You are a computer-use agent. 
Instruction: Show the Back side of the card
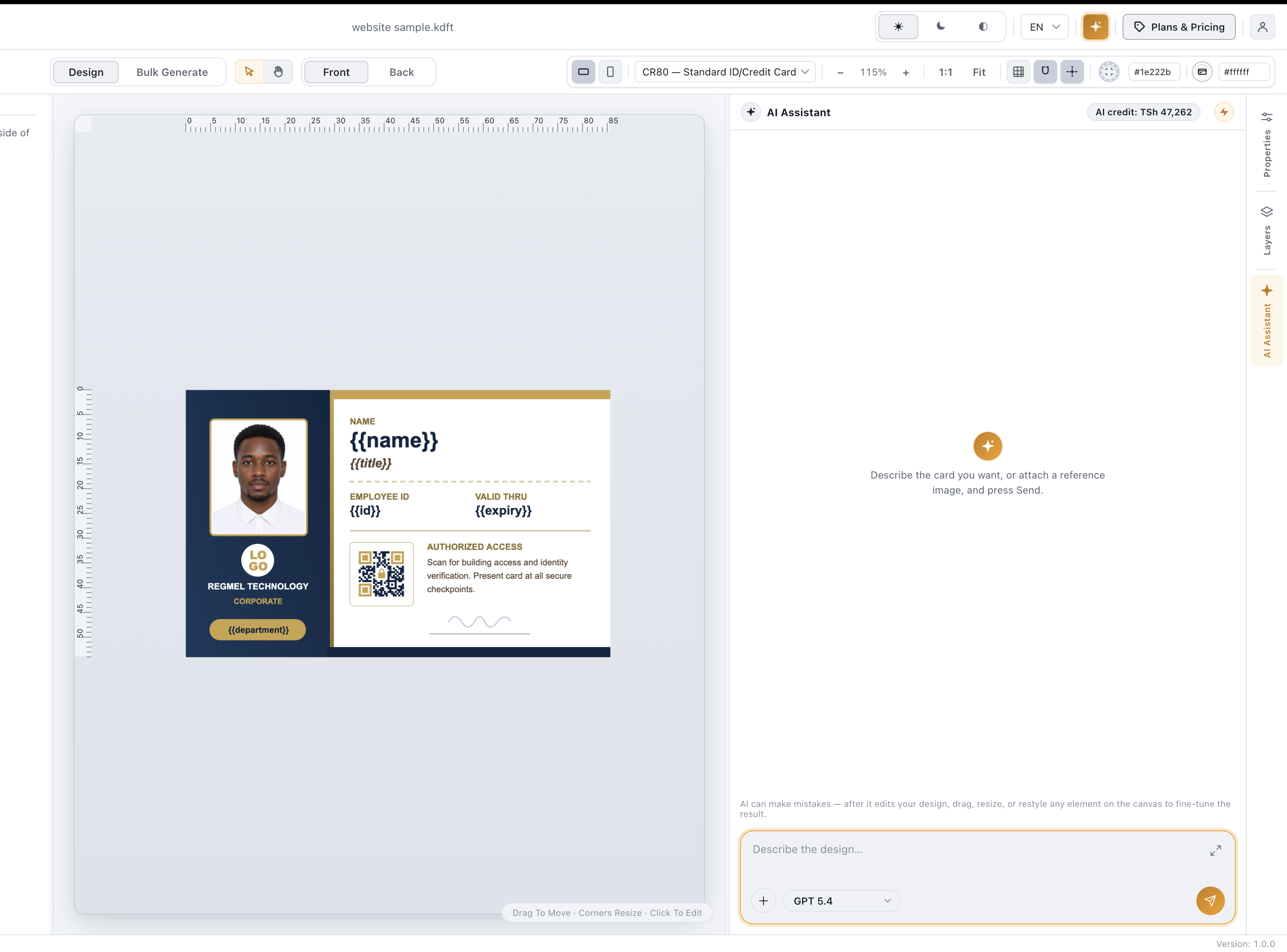point(401,72)
